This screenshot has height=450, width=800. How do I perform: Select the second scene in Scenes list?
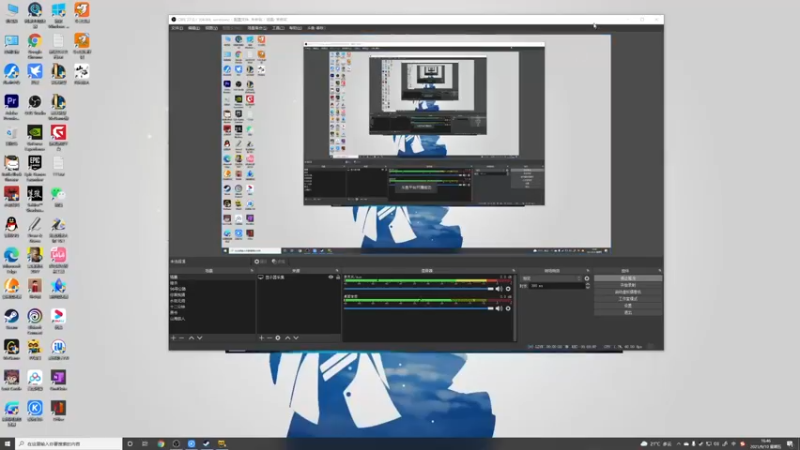[x=212, y=283]
